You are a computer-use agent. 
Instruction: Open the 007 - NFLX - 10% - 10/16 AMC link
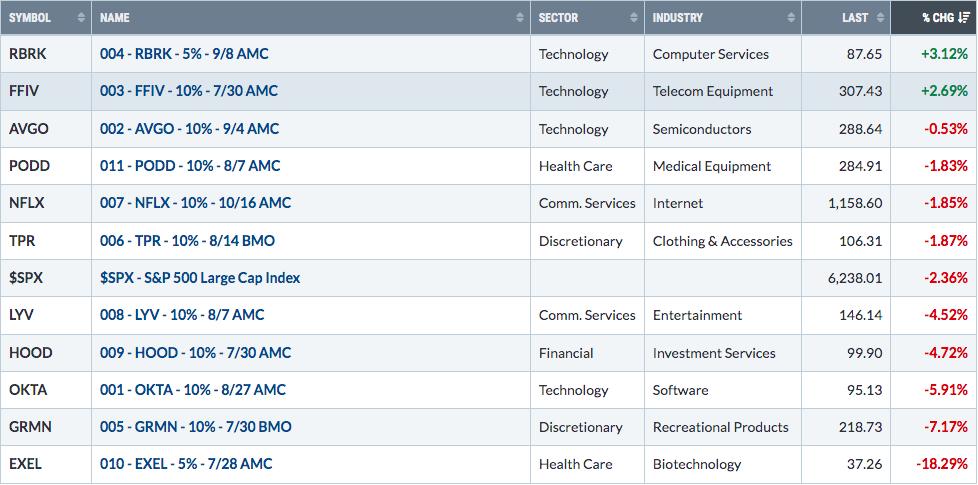coord(195,203)
